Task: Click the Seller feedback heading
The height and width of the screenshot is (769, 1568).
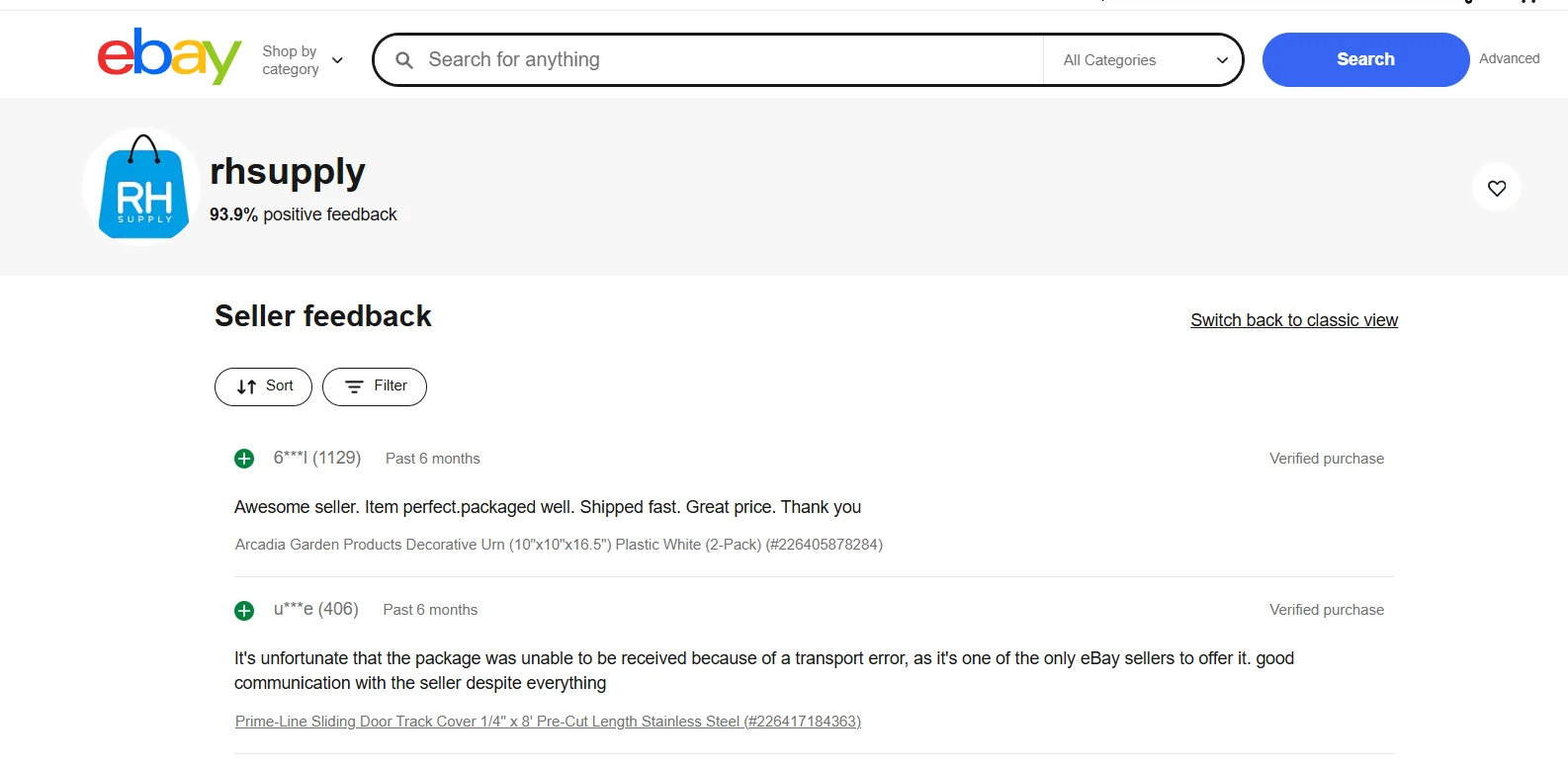Action: [x=323, y=316]
